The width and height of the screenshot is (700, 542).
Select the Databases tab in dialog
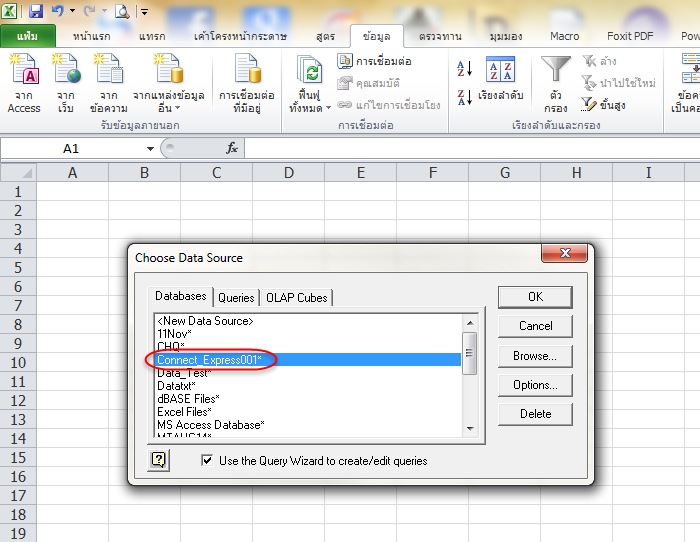click(181, 296)
